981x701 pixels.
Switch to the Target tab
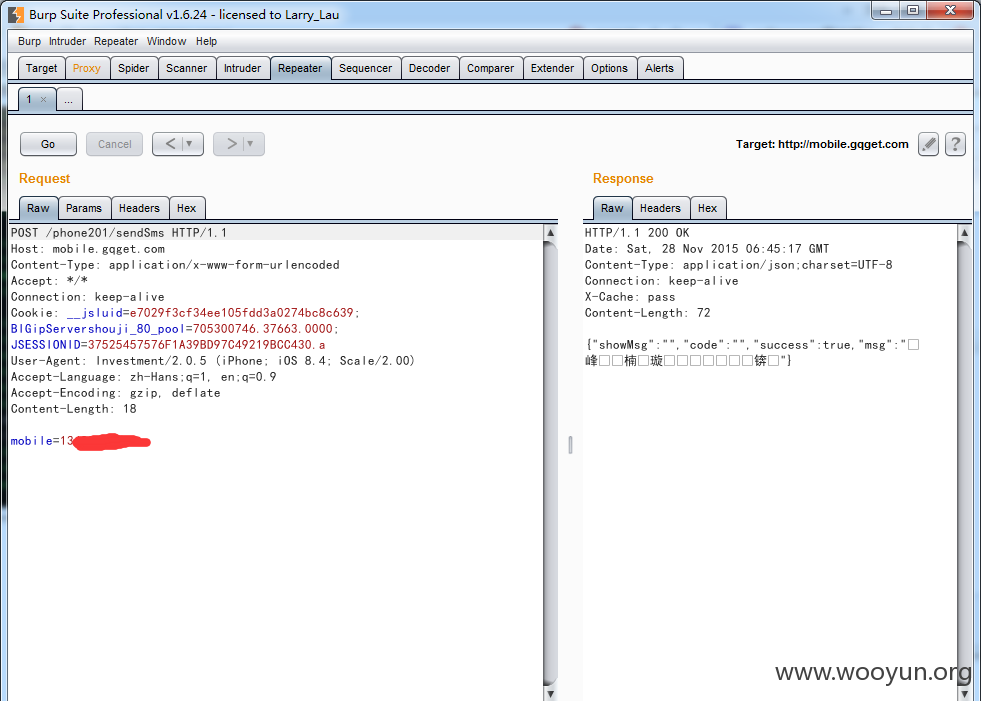41,68
